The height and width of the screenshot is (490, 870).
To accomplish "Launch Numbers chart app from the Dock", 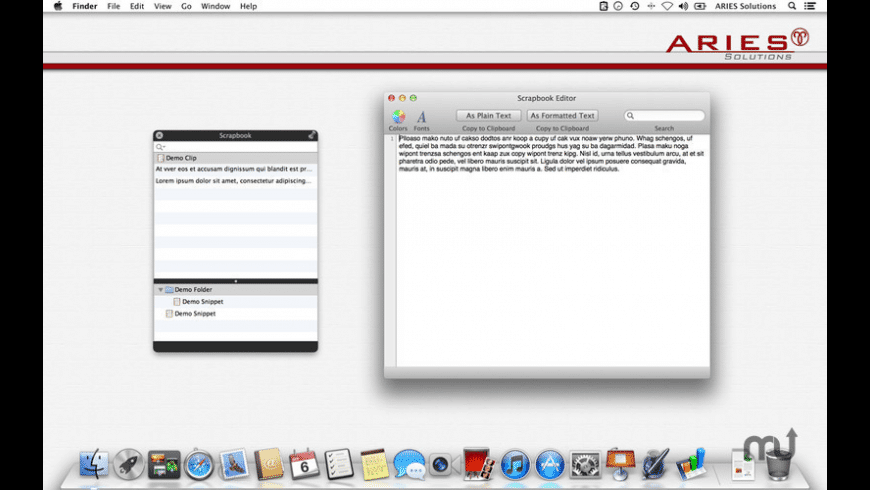I will (691, 464).
